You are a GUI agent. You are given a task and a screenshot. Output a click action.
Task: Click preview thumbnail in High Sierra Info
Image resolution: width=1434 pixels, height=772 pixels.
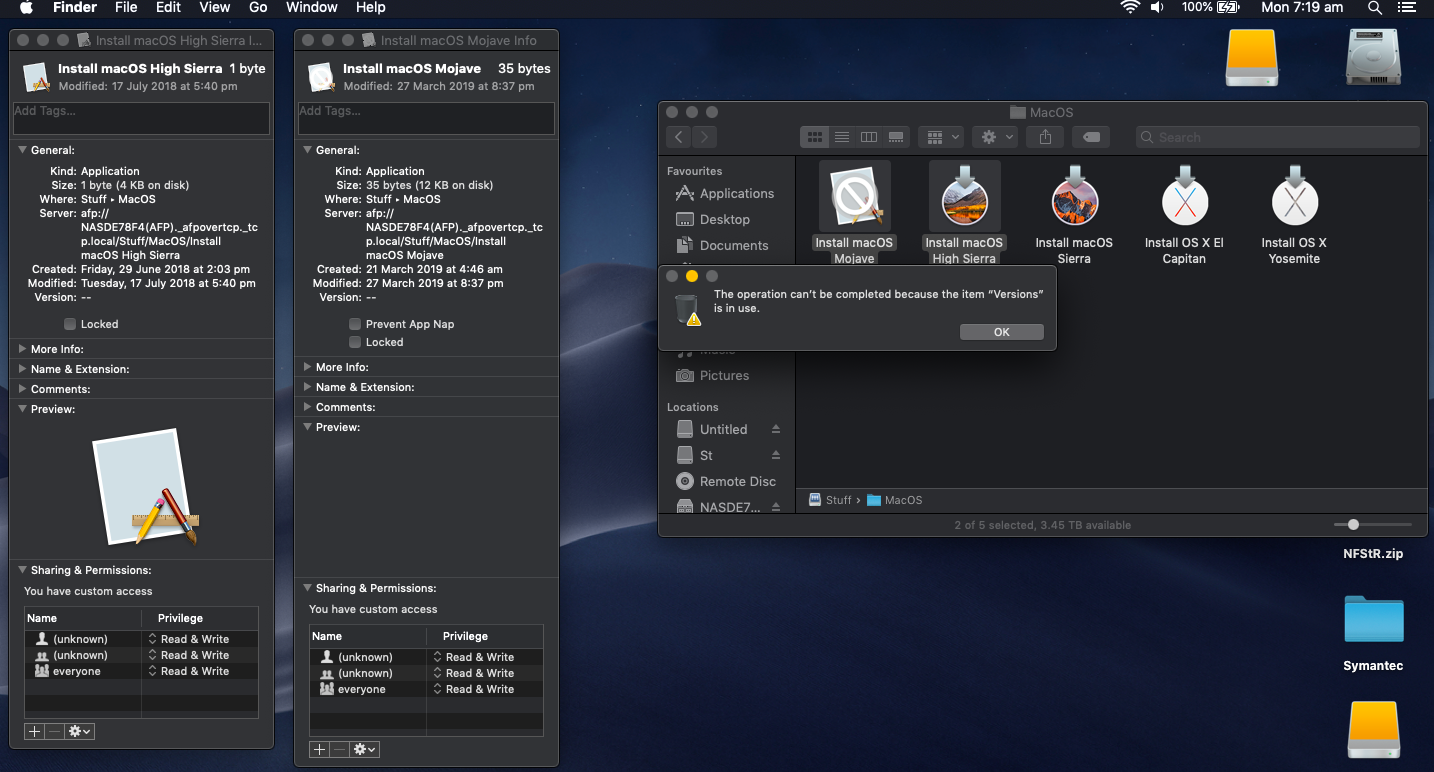pyautogui.click(x=145, y=487)
